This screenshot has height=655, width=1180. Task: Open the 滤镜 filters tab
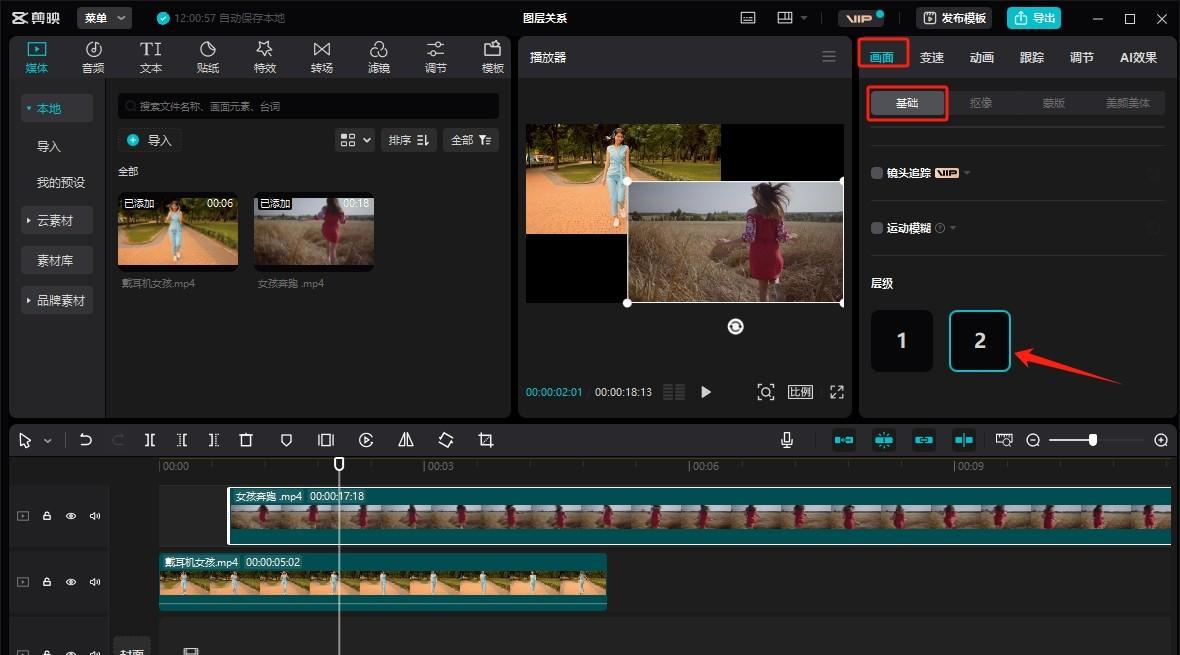tap(379, 57)
